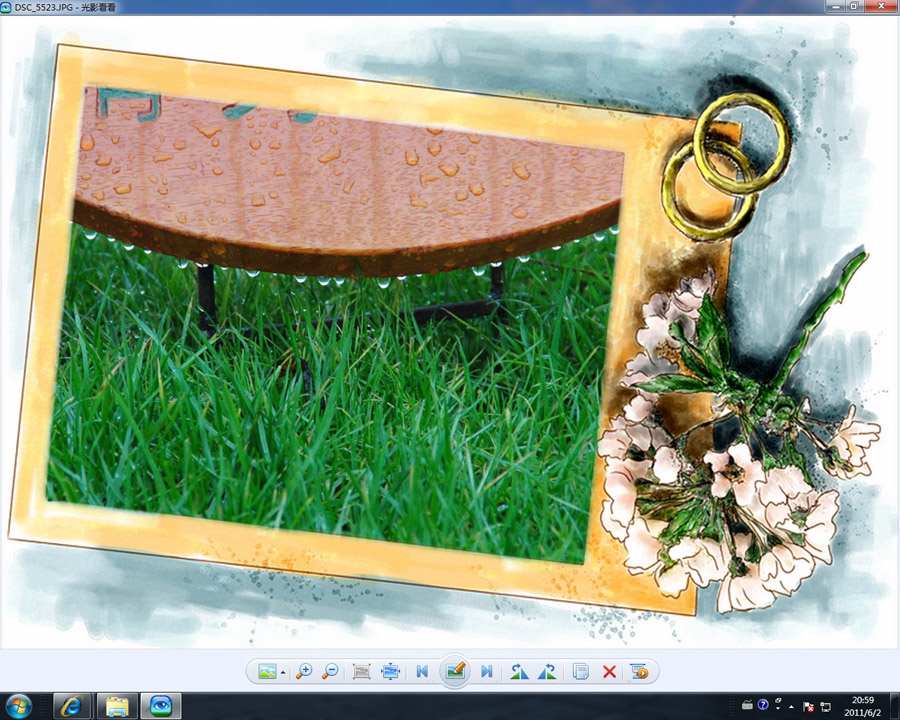Open the Windows Start menu
Screen dimensions: 900x720
pyautogui.click(x=18, y=705)
